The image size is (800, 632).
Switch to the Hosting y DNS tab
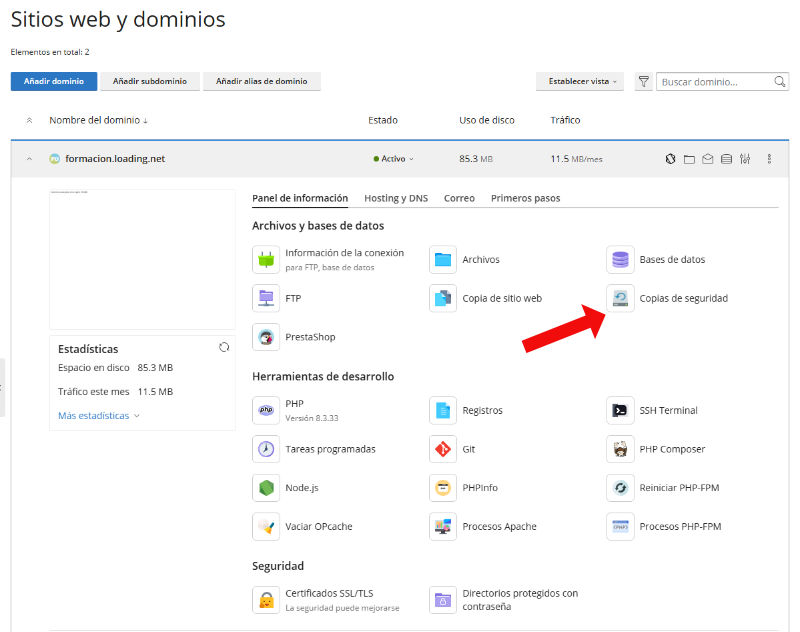396,198
